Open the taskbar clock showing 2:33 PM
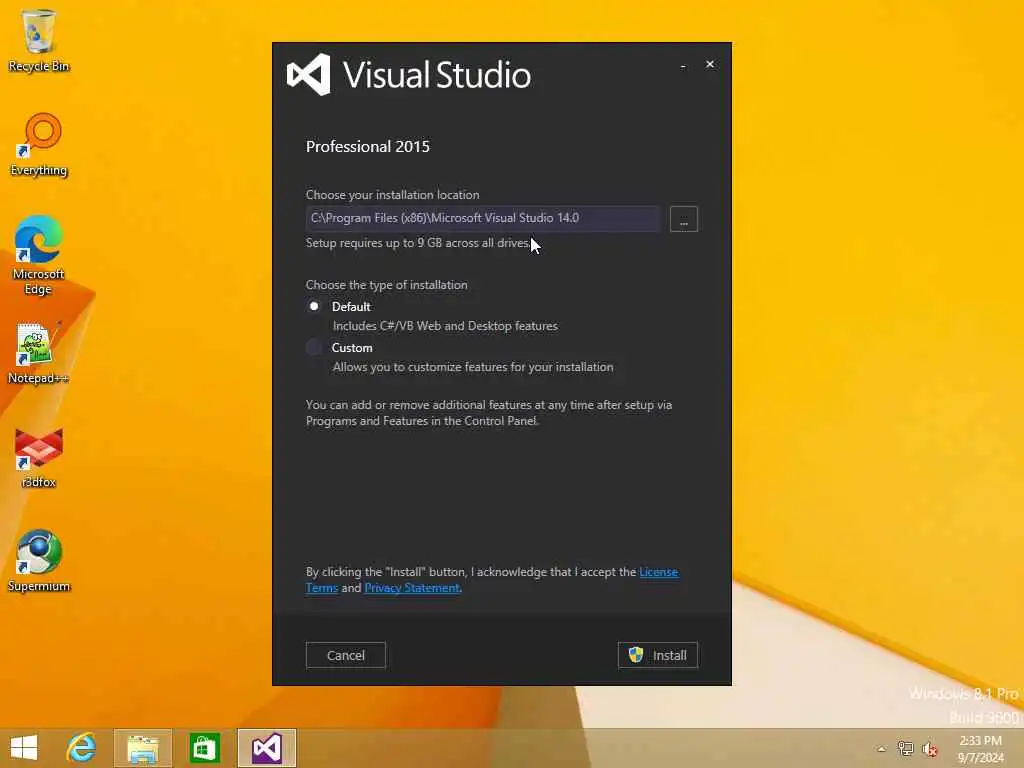 (980, 749)
